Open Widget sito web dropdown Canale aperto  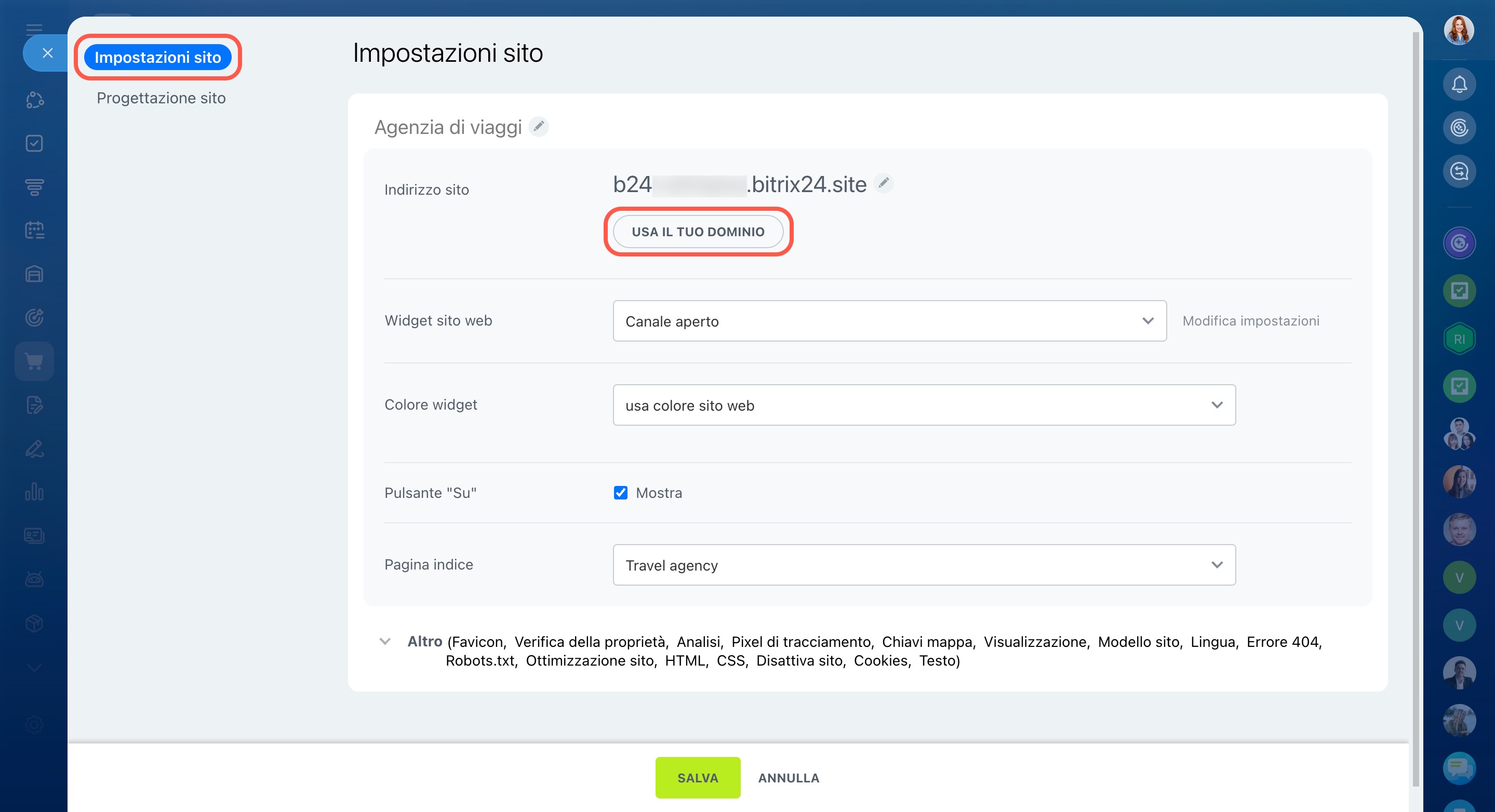tap(889, 321)
